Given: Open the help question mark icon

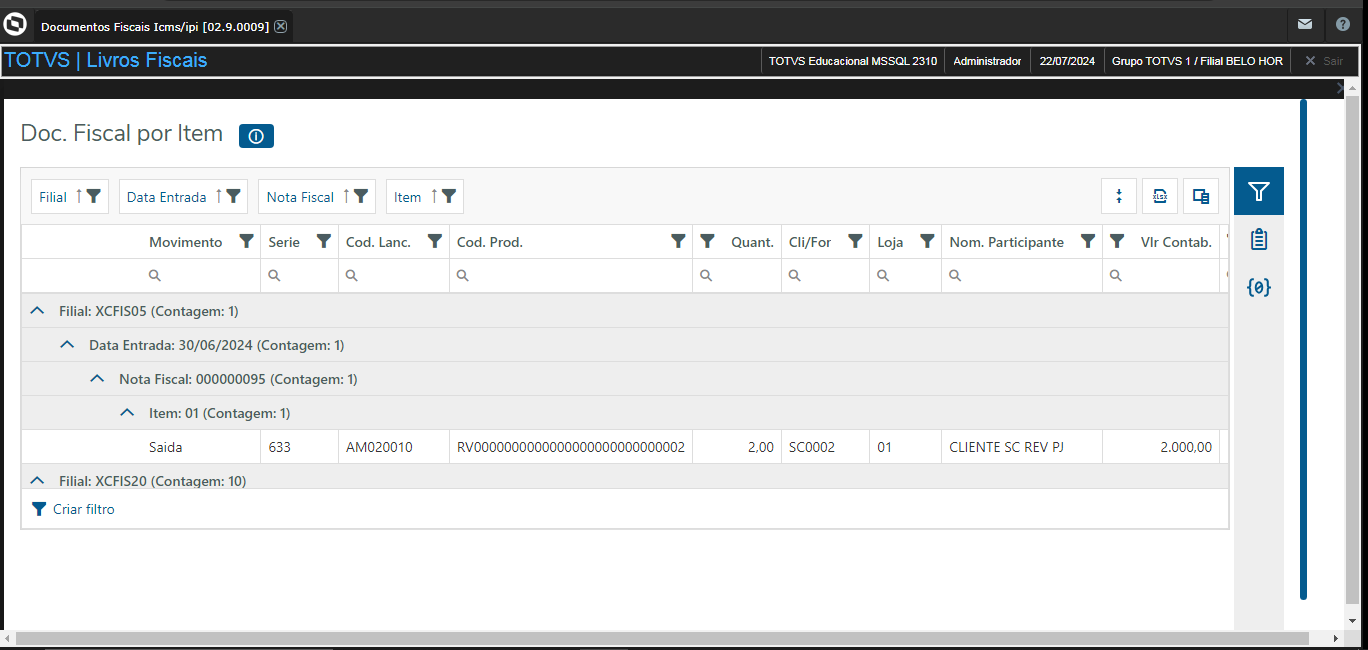Looking at the screenshot, I should [x=1343, y=25].
